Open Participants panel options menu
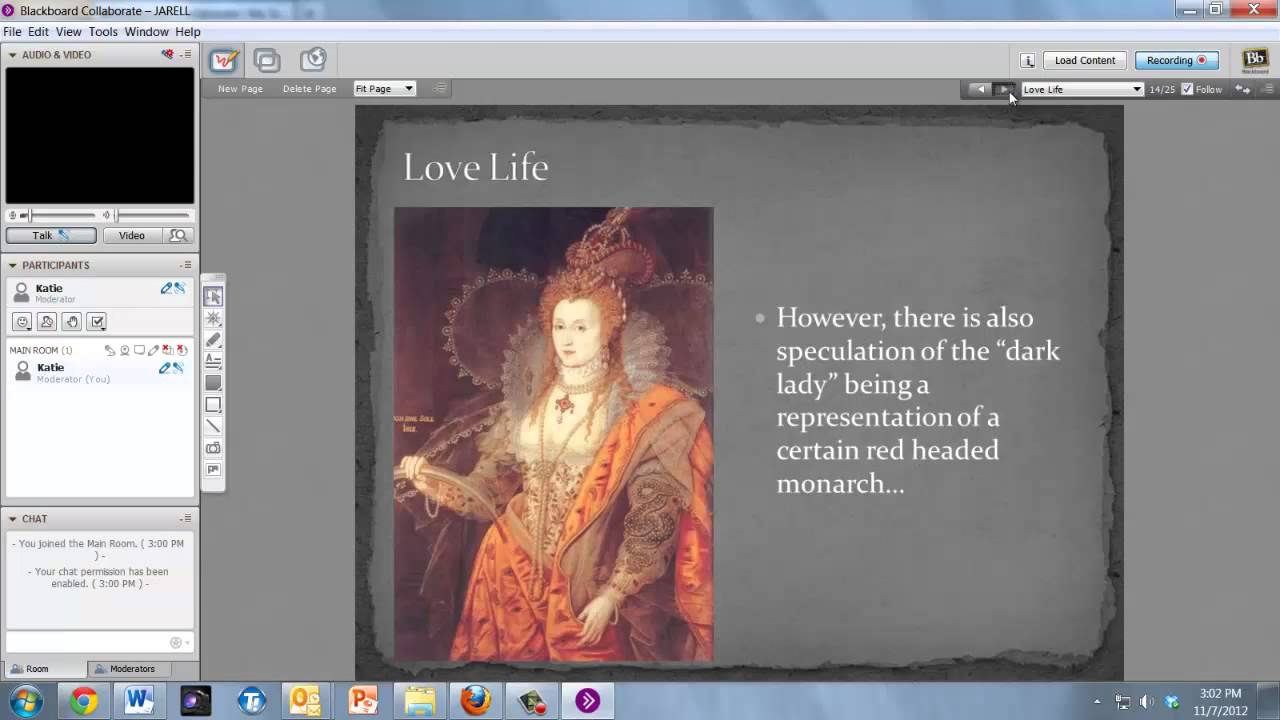This screenshot has height=720, width=1280. click(x=186, y=265)
